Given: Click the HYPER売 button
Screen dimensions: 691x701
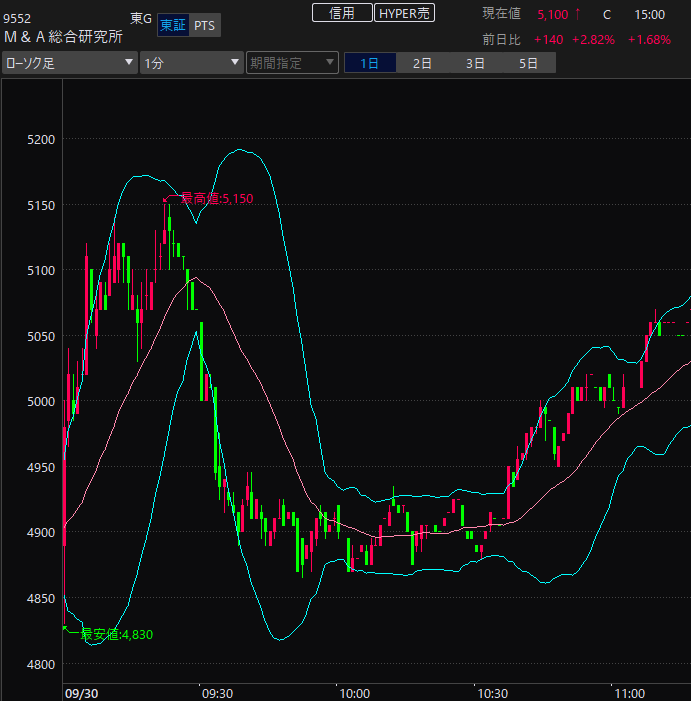Looking at the screenshot, I should [404, 13].
